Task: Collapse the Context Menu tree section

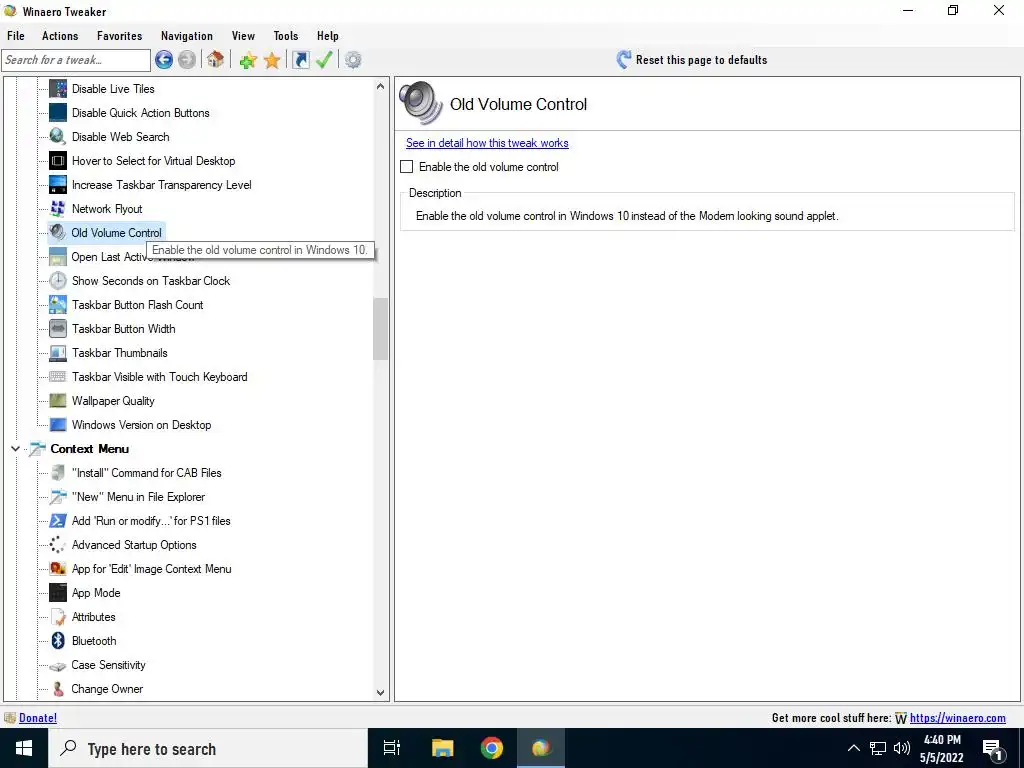Action: [16, 449]
